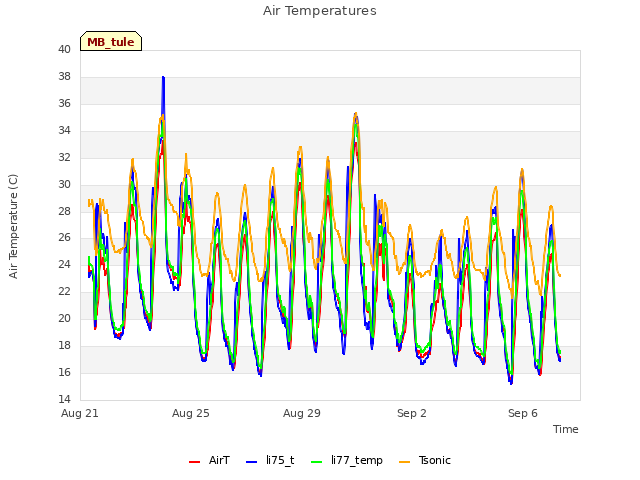Click the Aug 29 x-axis tick label

pos(302,413)
